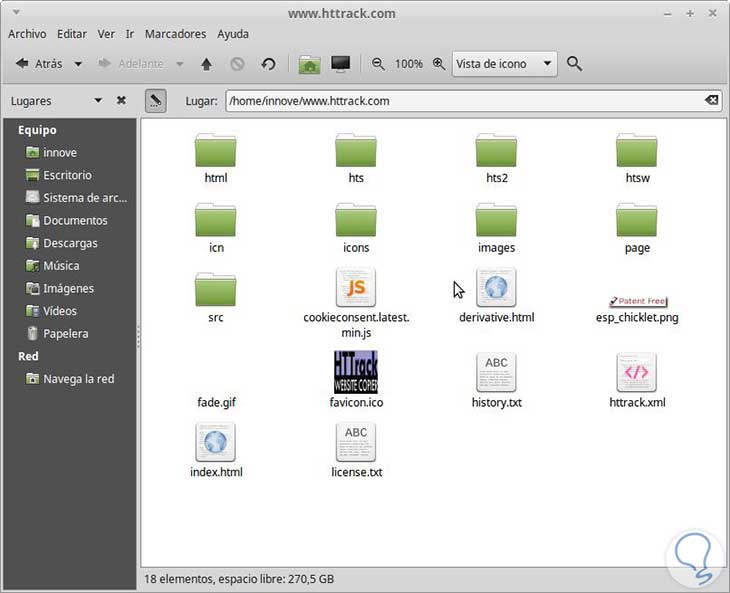Image resolution: width=730 pixels, height=593 pixels.
Task: Reload the current folder
Action: click(x=268, y=64)
